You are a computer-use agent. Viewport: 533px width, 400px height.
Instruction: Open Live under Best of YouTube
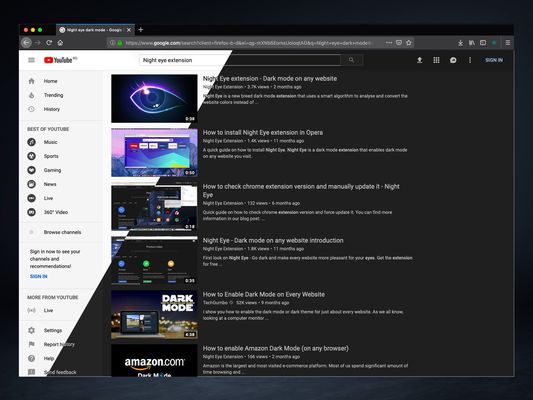tap(48, 198)
